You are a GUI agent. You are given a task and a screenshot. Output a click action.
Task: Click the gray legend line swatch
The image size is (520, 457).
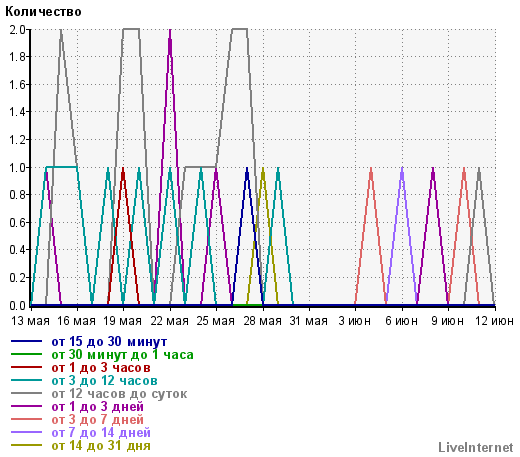point(26,393)
